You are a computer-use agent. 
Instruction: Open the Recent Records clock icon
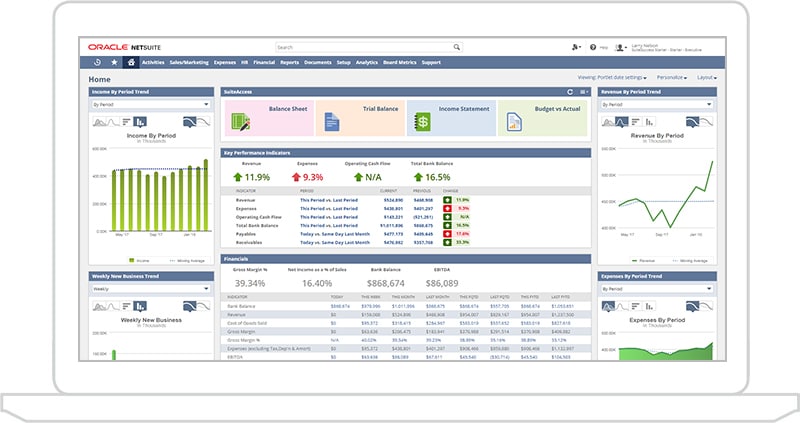click(x=97, y=62)
